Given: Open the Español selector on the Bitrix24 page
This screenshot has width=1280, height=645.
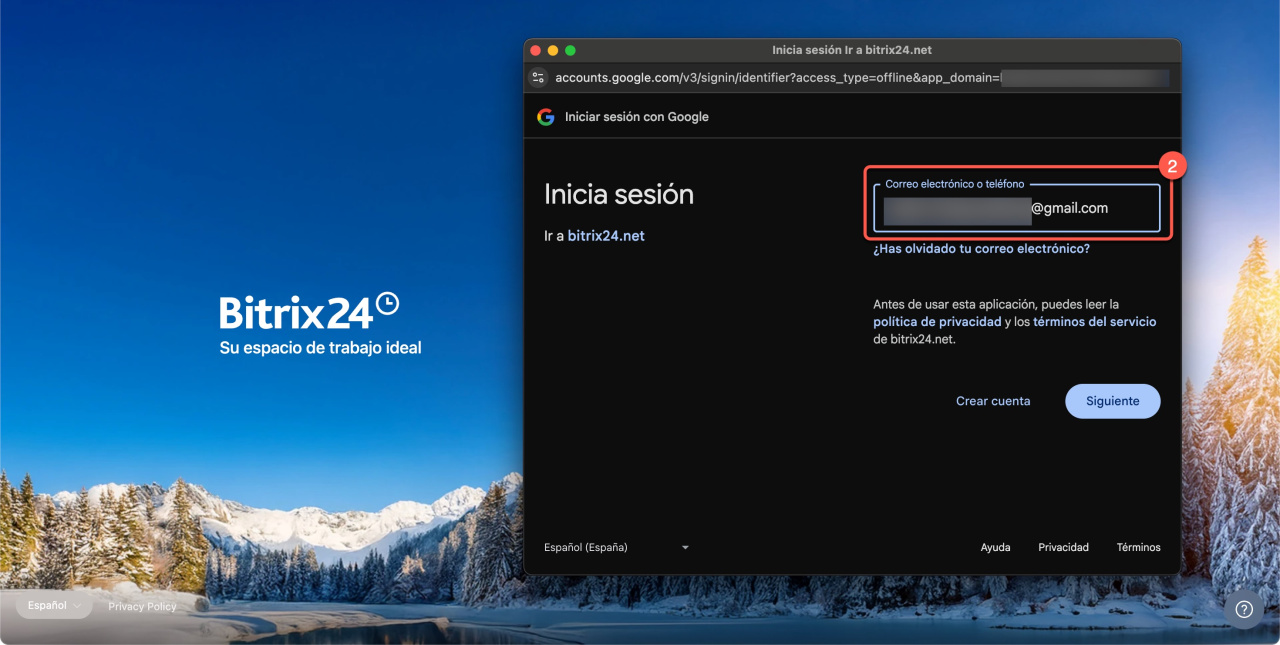Looking at the screenshot, I should tap(54, 605).
